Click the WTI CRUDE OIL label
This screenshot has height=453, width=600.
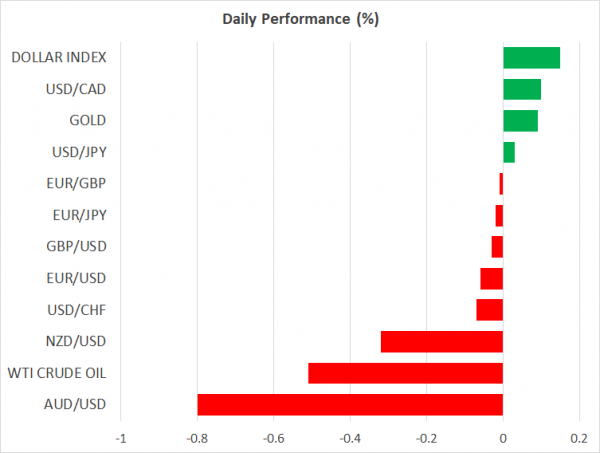pyautogui.click(x=57, y=373)
